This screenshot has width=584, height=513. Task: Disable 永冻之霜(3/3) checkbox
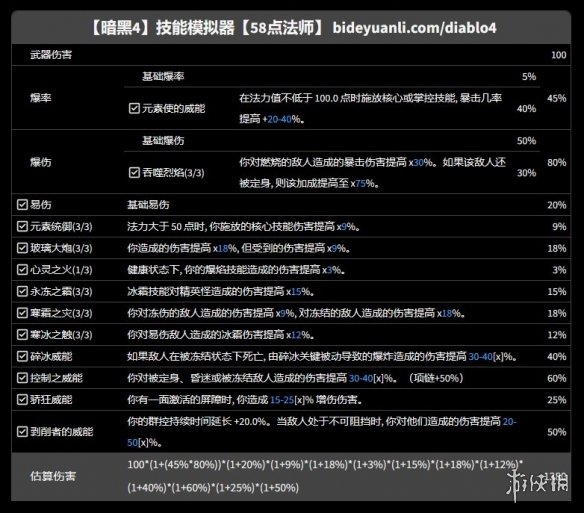click(x=22, y=291)
